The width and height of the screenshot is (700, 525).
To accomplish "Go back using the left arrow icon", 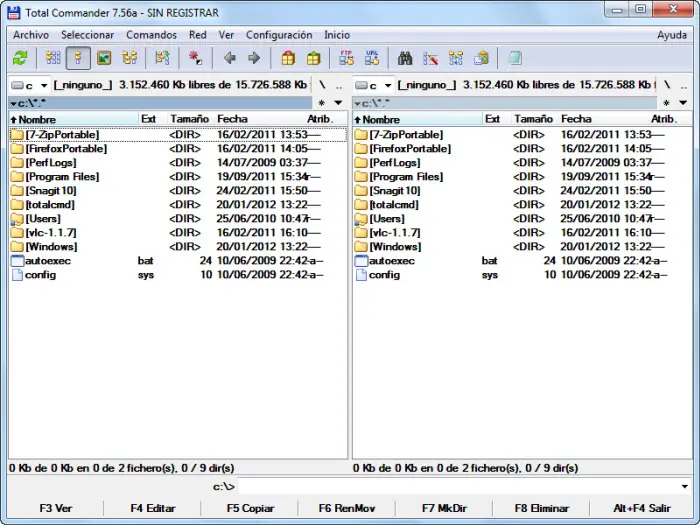I will point(229,58).
